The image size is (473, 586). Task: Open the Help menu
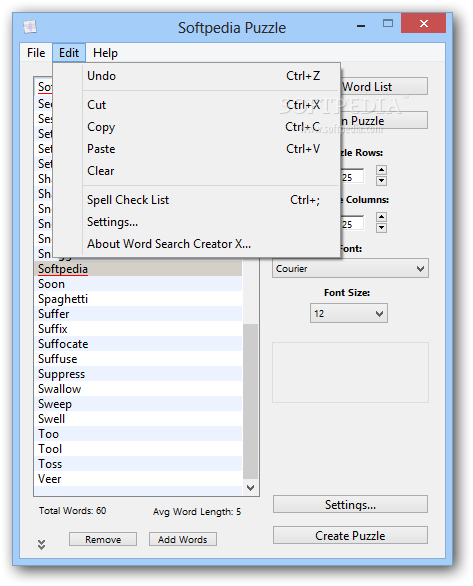pos(105,53)
